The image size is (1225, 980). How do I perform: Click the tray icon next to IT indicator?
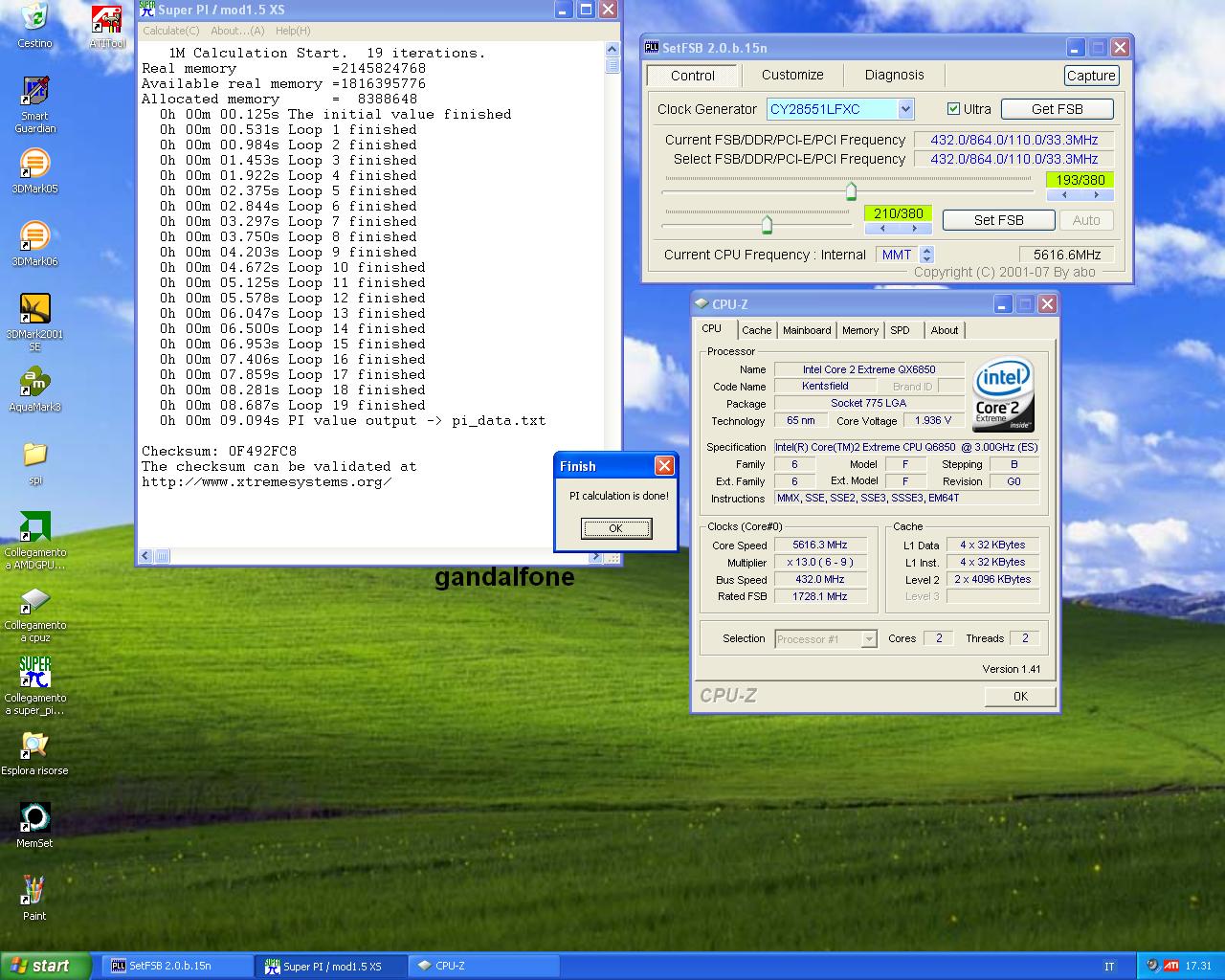1152,966
